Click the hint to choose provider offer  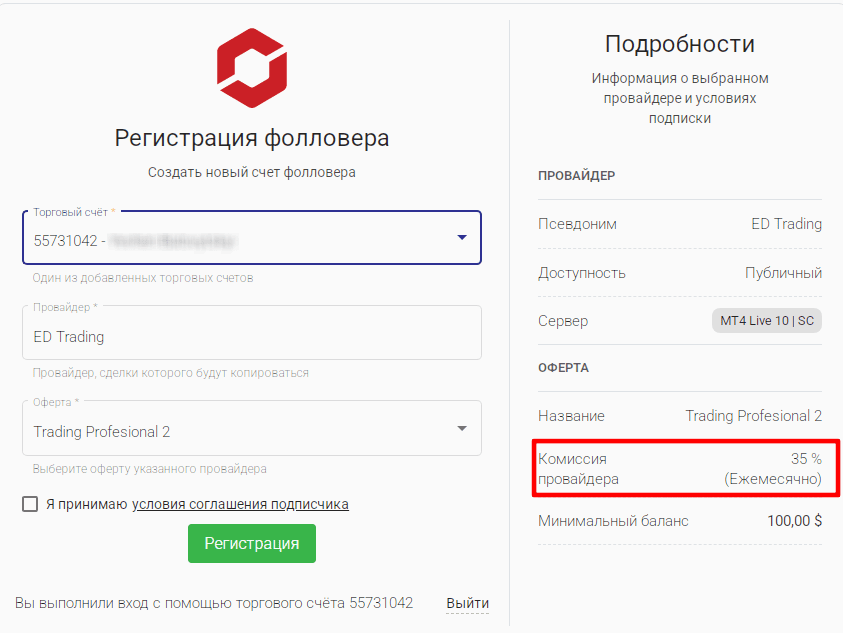149,469
